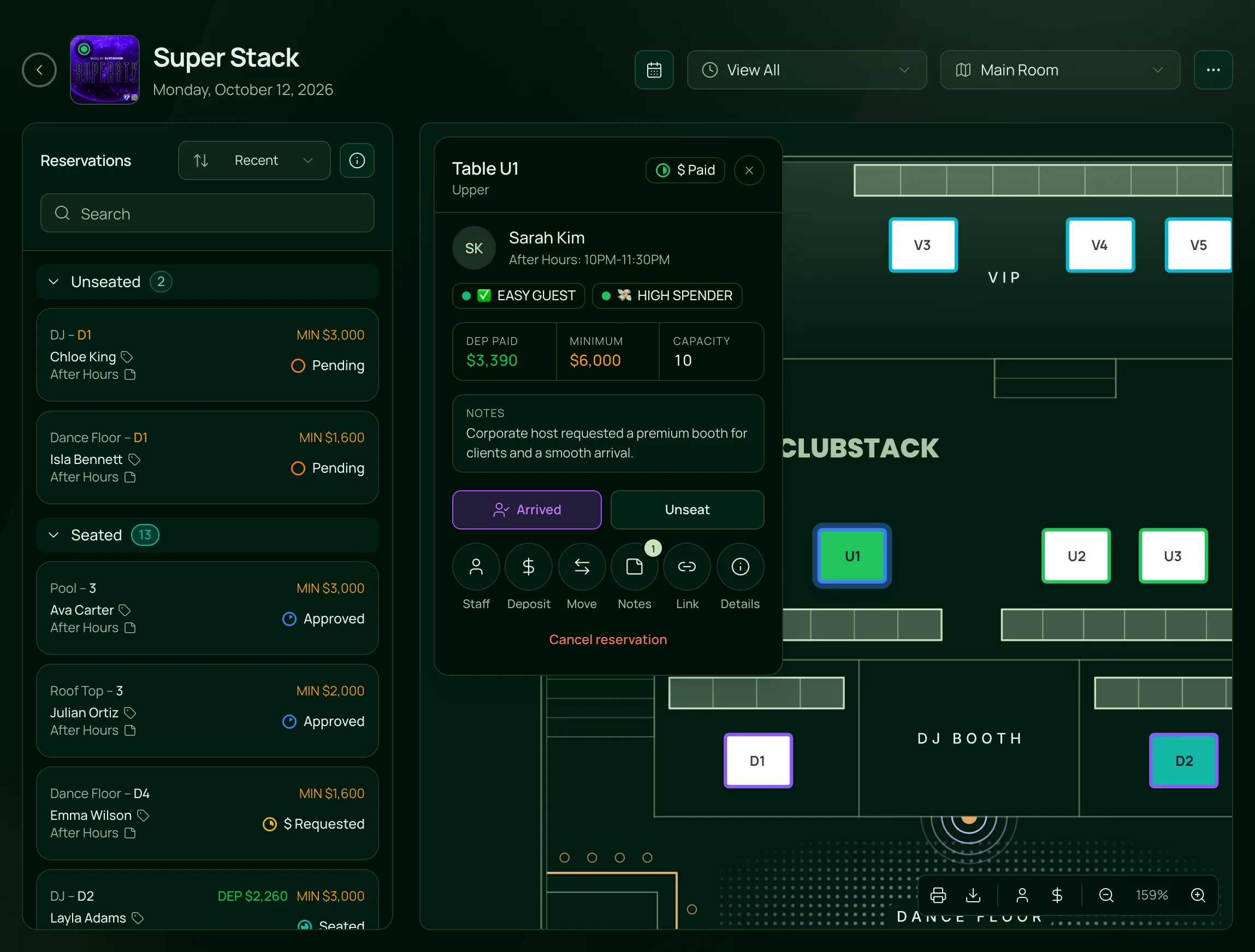Viewport: 1255px width, 952px height.
Task: Click the tag icon next to Emma Wilson
Action: point(143,816)
